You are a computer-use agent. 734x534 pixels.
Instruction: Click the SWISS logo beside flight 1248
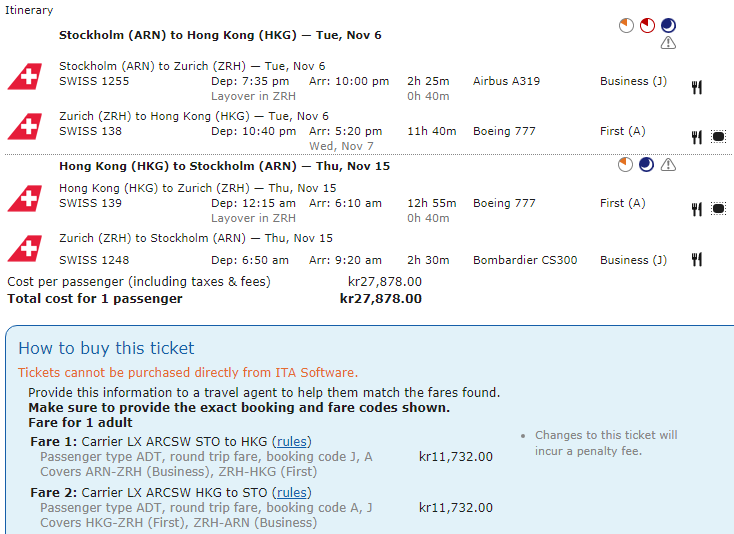[x=25, y=249]
